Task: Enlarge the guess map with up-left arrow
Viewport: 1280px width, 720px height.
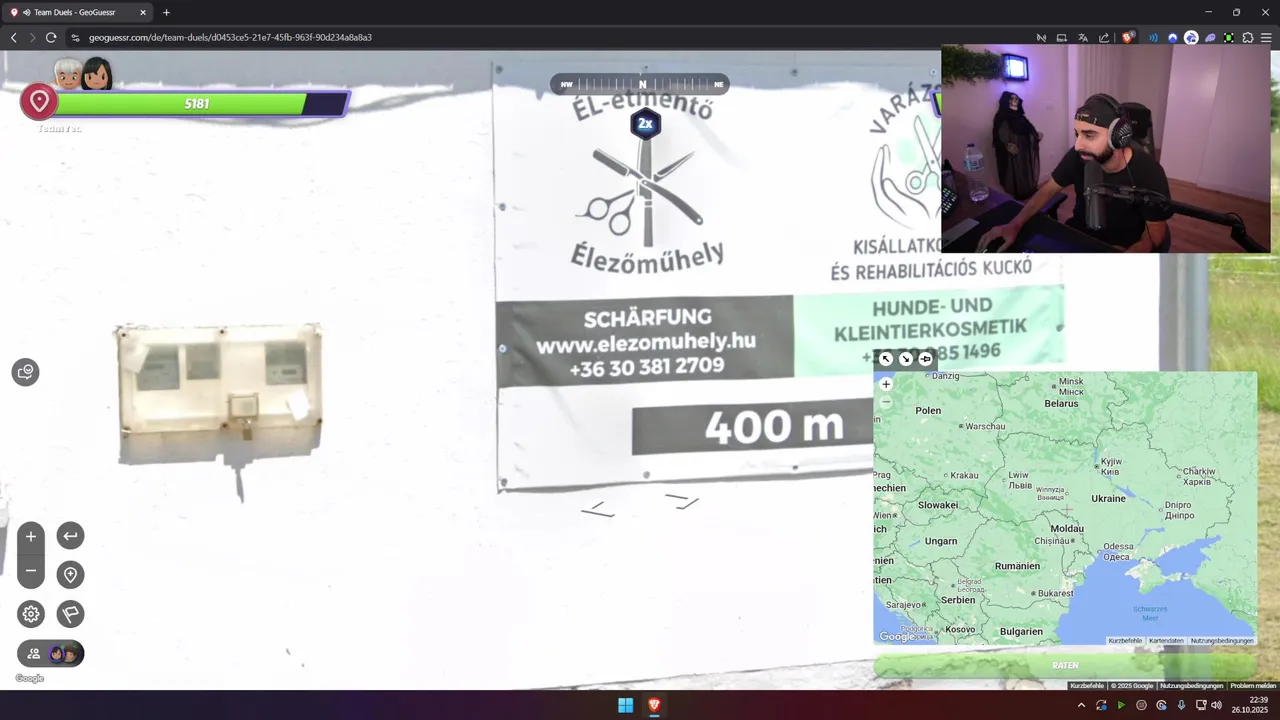Action: click(x=886, y=359)
